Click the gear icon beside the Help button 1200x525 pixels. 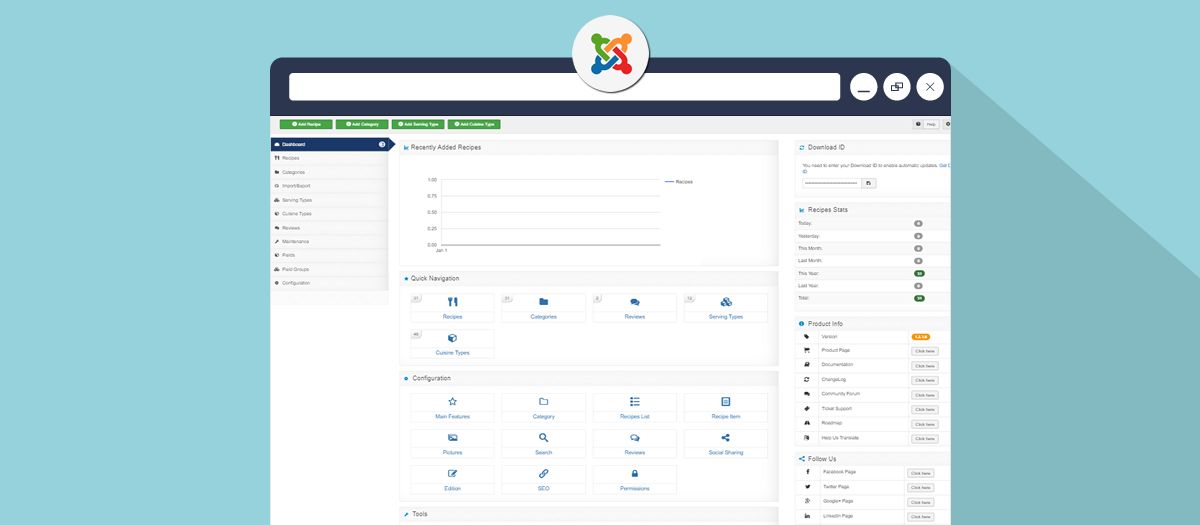click(x=948, y=124)
